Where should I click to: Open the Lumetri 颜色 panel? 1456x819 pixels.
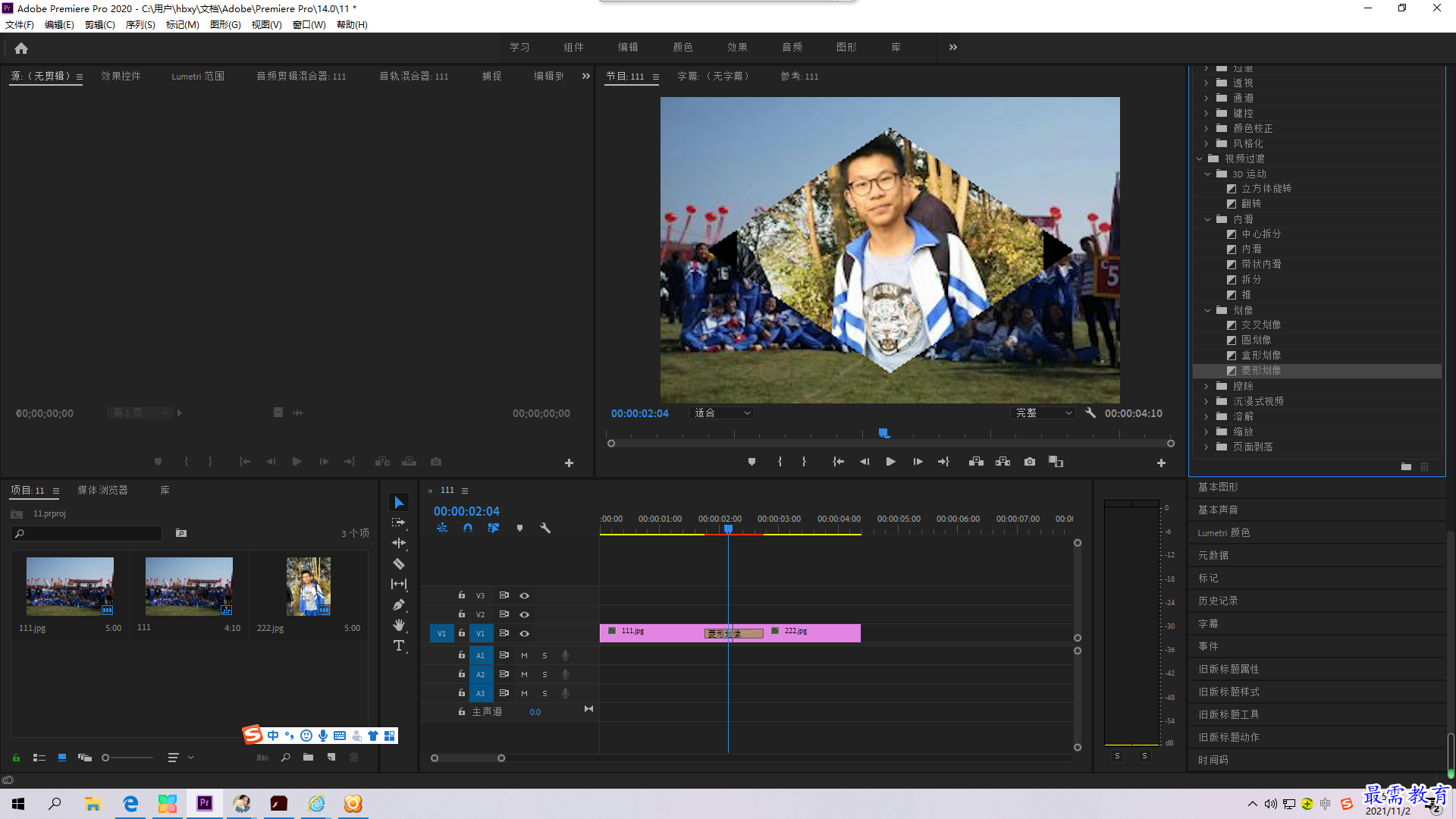1224,532
